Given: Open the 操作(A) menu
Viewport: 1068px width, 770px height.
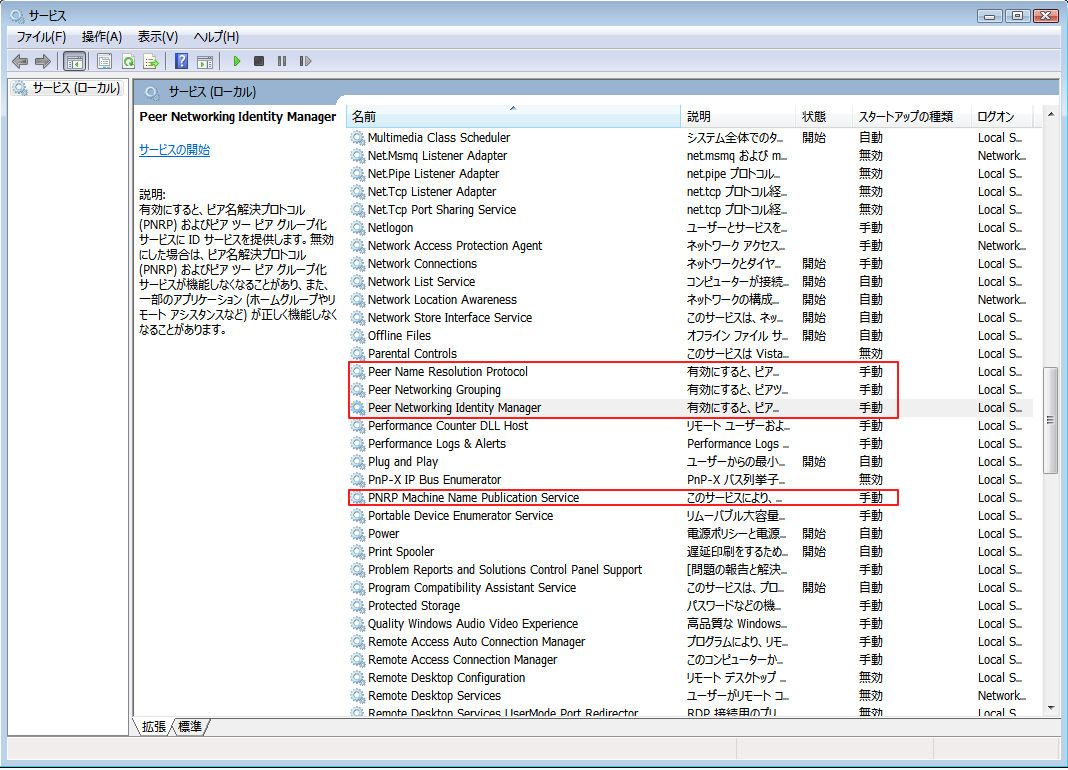Looking at the screenshot, I should (102, 37).
